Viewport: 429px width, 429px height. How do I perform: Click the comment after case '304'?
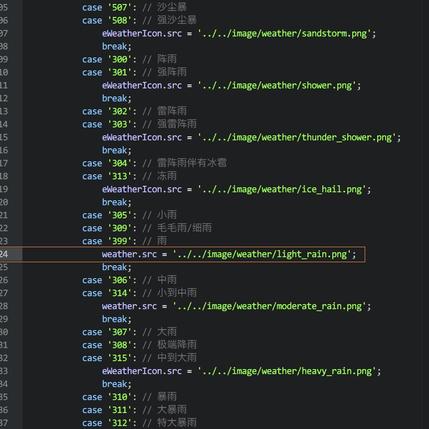coord(184,163)
